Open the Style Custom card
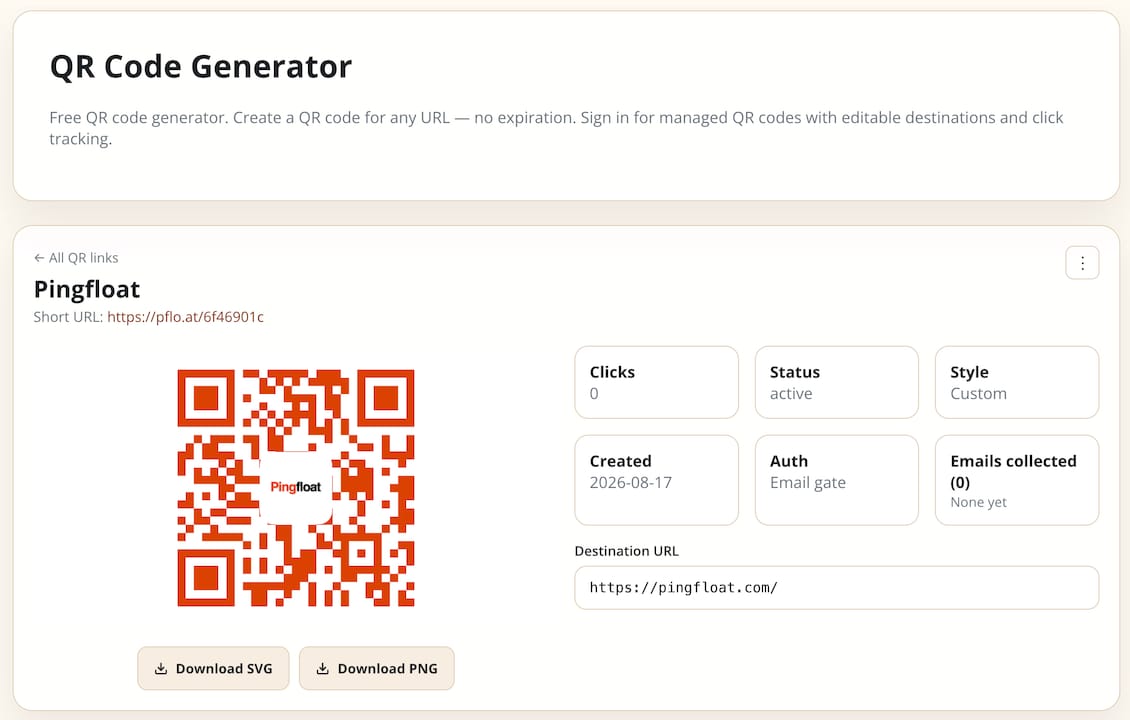 point(1017,382)
